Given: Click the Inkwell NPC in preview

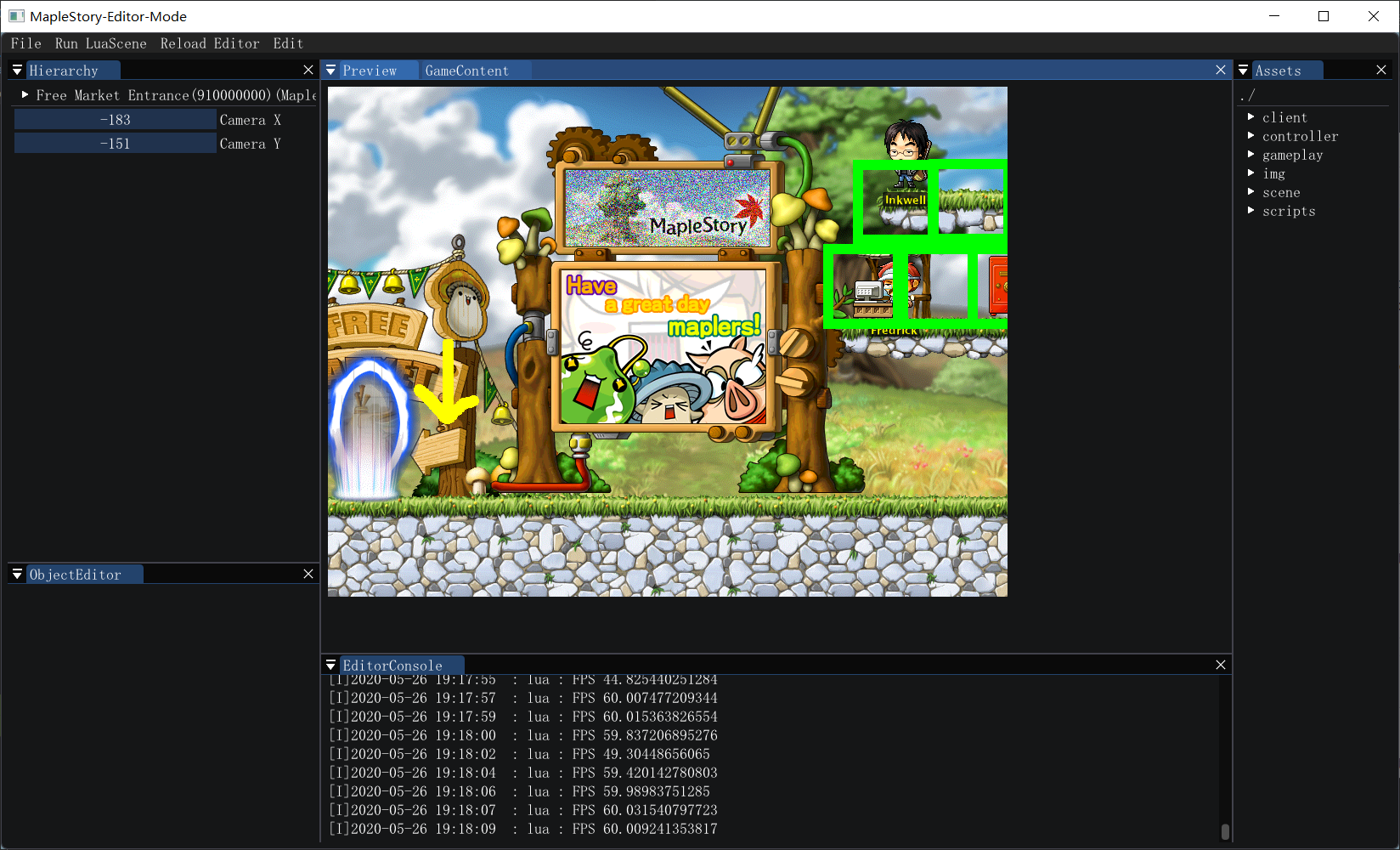Looking at the screenshot, I should (905, 153).
